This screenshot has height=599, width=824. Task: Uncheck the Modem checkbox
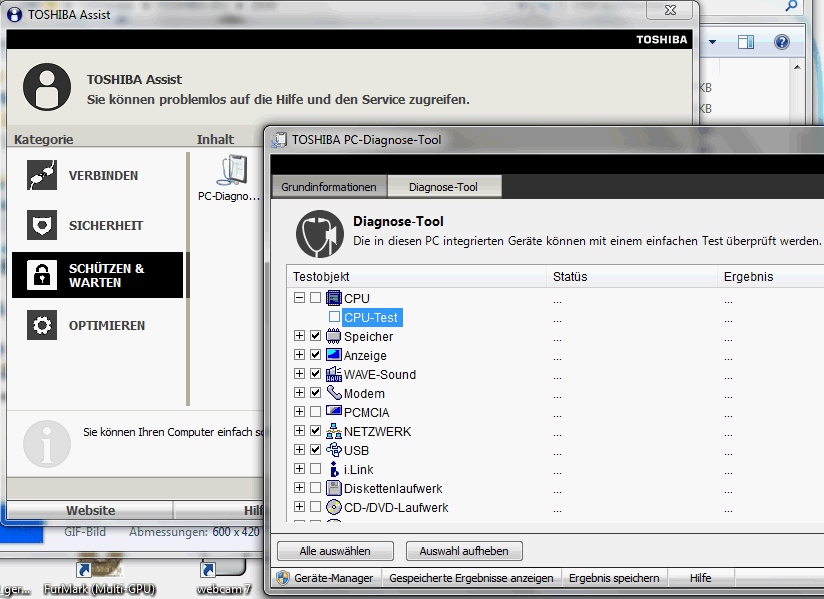pos(315,393)
